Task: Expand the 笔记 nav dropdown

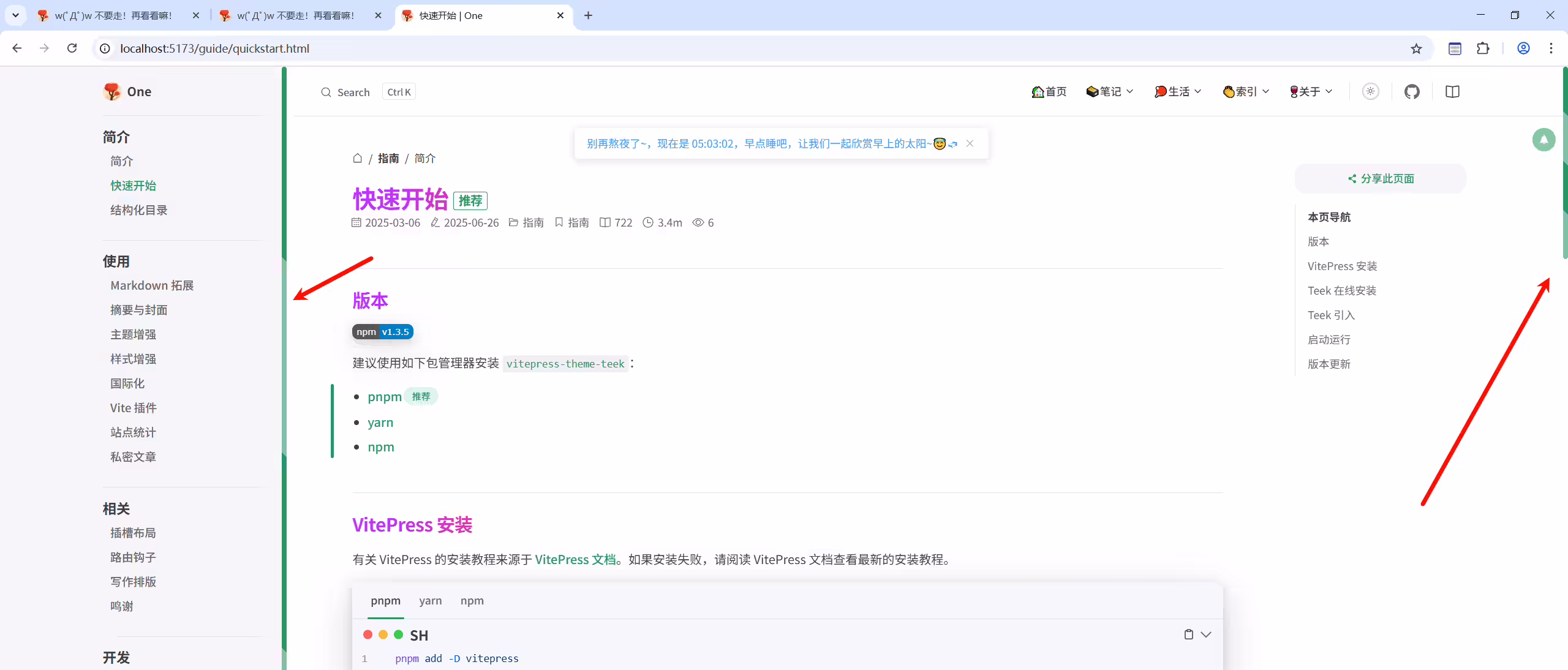Action: pyautogui.click(x=1109, y=92)
